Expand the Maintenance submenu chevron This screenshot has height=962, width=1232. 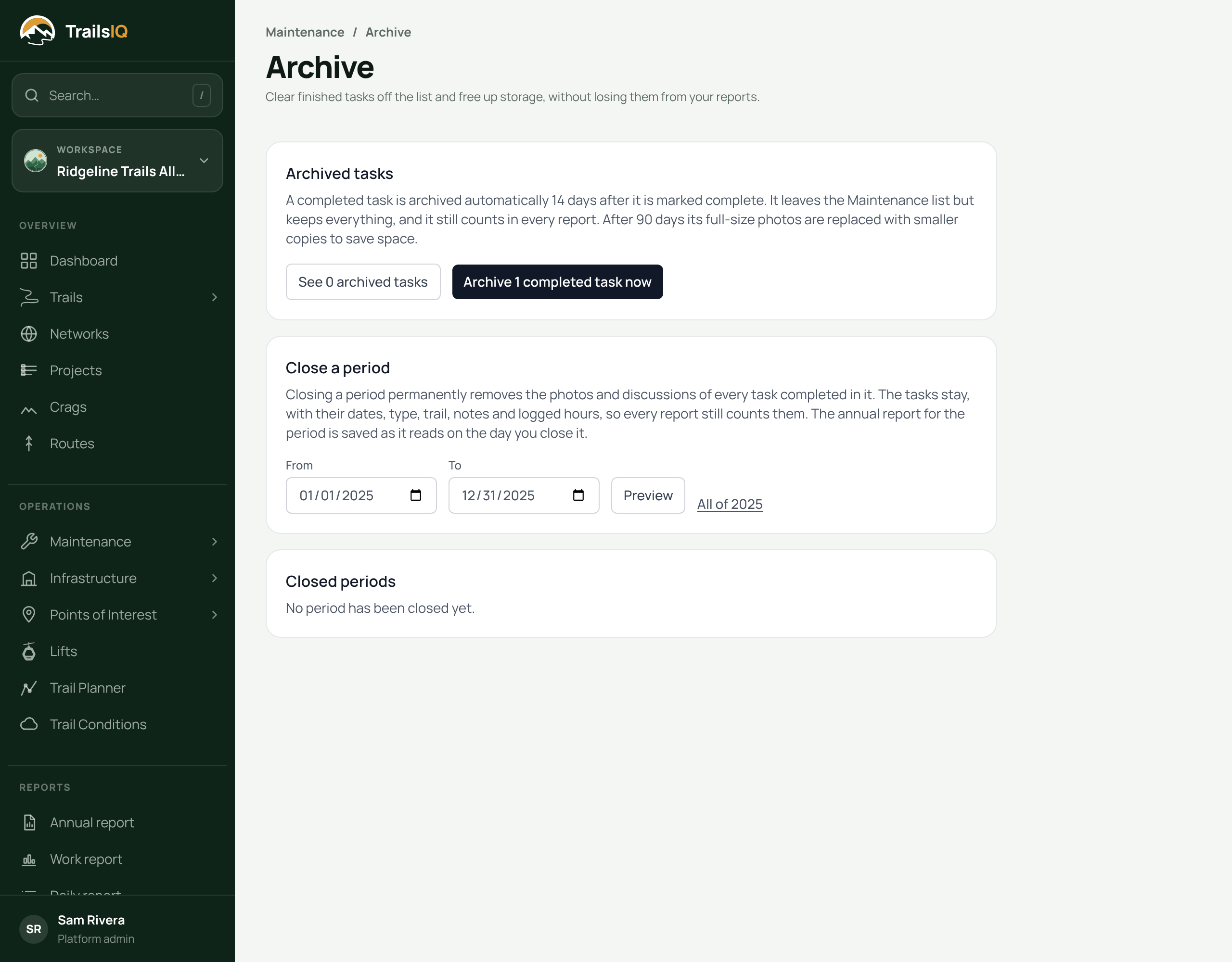point(214,541)
